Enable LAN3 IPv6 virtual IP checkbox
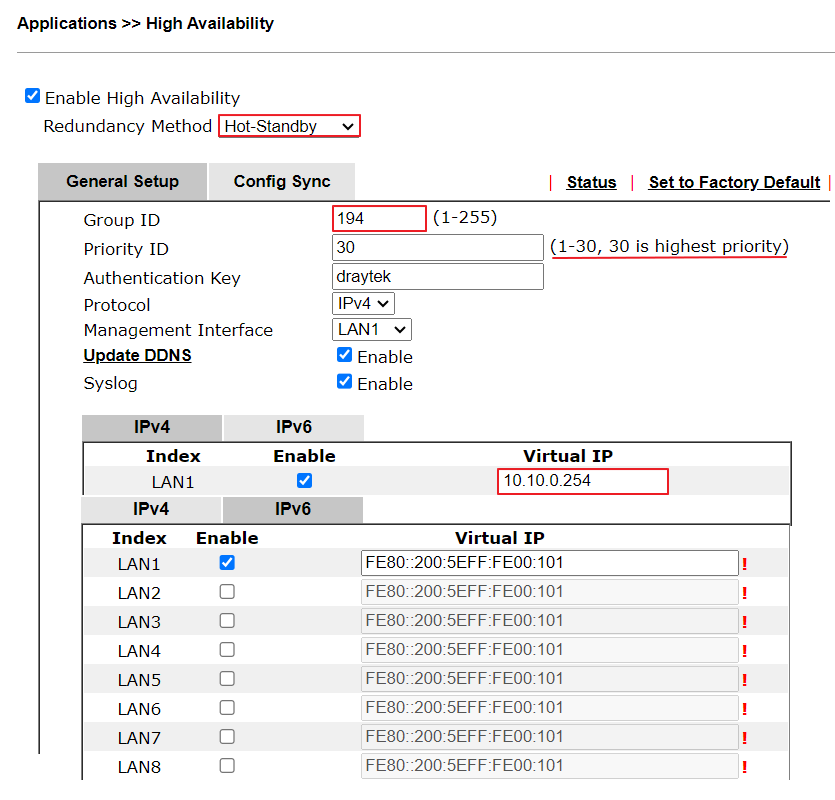This screenshot has width=835, height=800. tap(227, 621)
